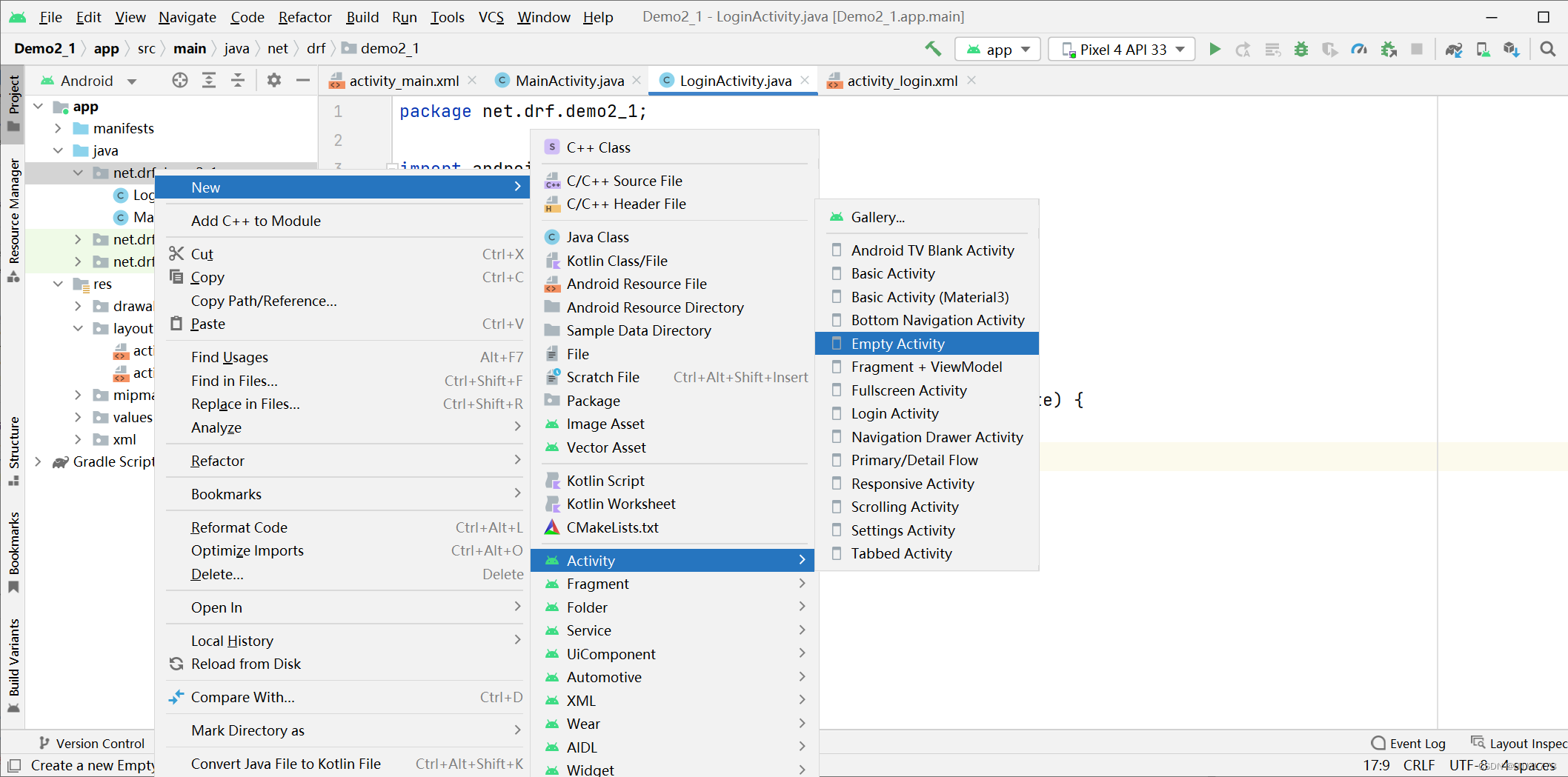The width and height of the screenshot is (1568, 777).
Task: Open the Version Control tool window
Action: [x=92, y=743]
